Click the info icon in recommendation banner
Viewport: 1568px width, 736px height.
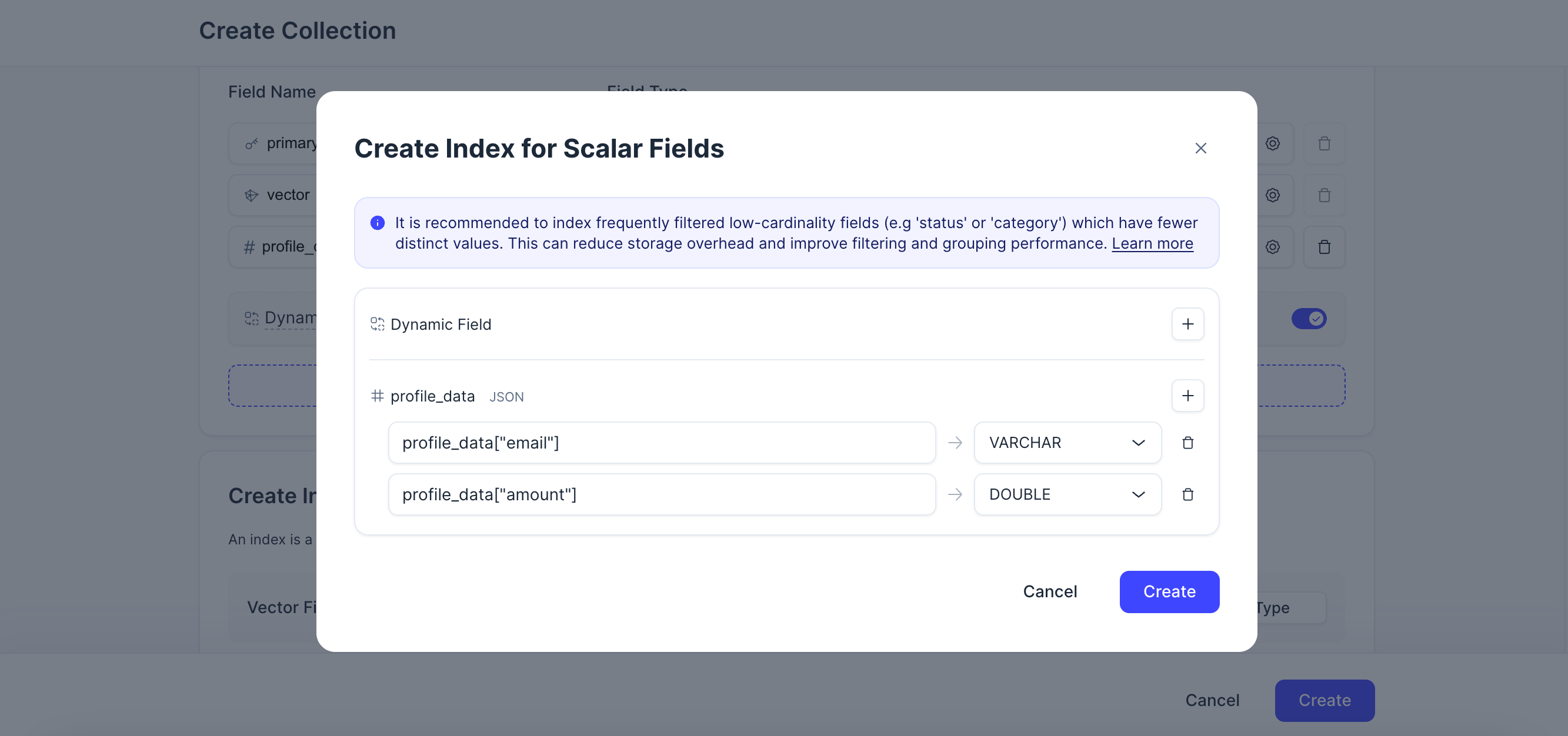pyautogui.click(x=378, y=223)
